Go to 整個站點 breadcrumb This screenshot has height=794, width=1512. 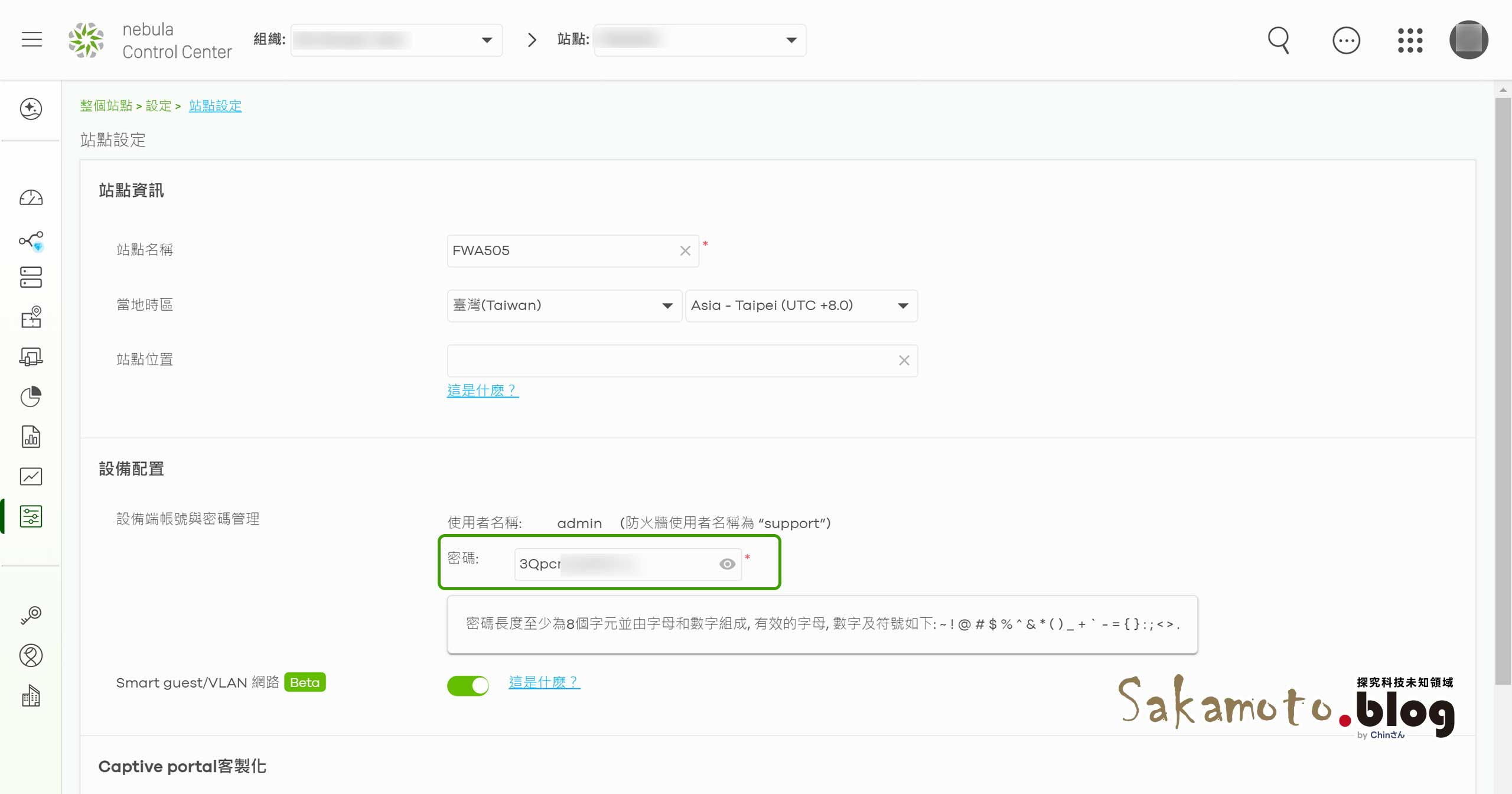pos(106,106)
